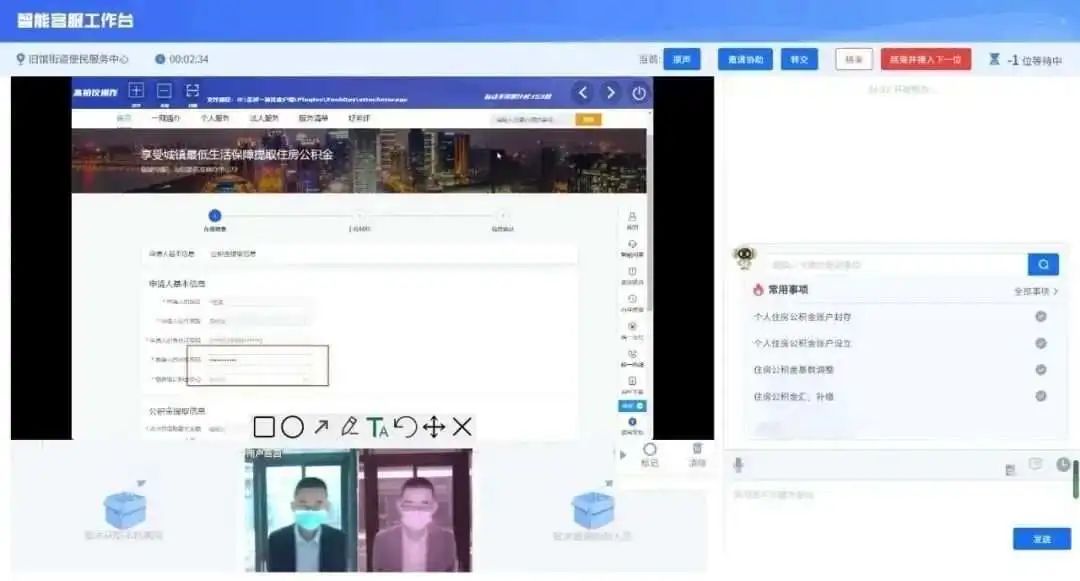Click the first step circle of the progress indicator
Image resolution: width=1080 pixels, height=581 pixels.
pos(215,215)
